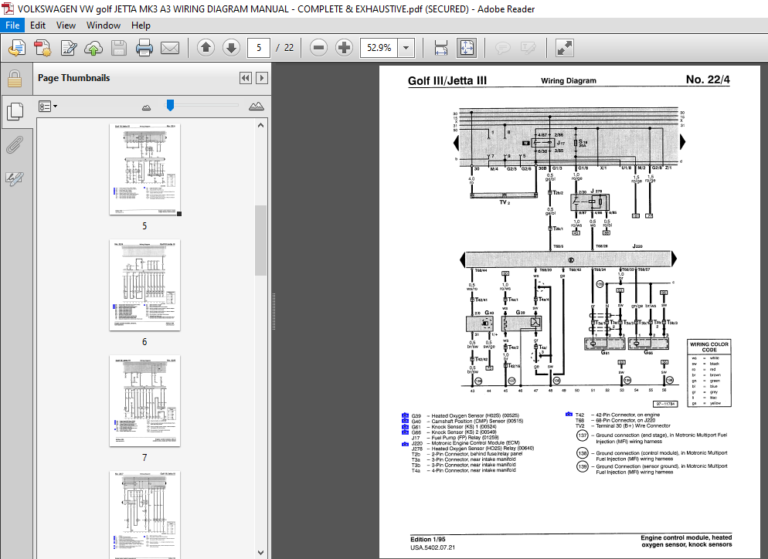This screenshot has width=768, height=559.
Task: Click the Create PDF online icon
Action: (17, 48)
